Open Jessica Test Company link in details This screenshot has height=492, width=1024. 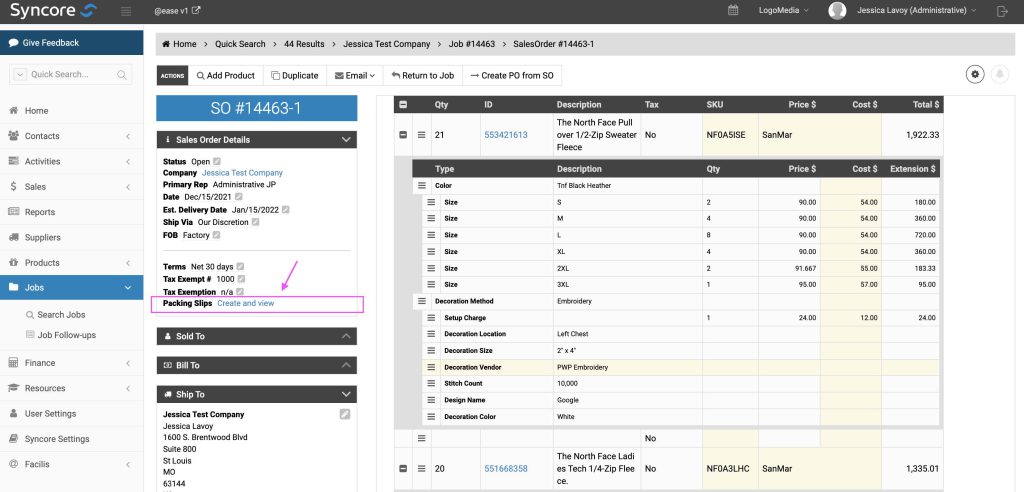click(242, 172)
